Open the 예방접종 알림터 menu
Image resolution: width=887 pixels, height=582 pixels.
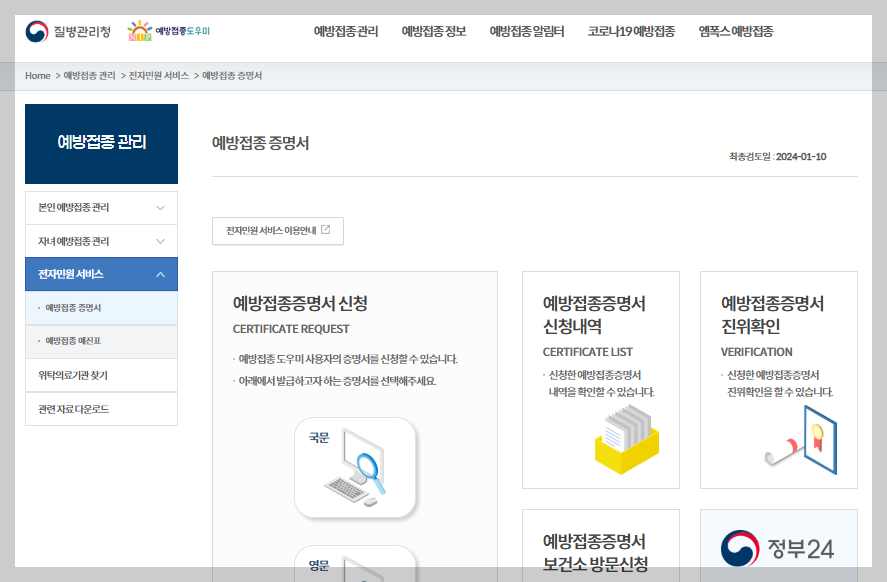pyautogui.click(x=528, y=31)
